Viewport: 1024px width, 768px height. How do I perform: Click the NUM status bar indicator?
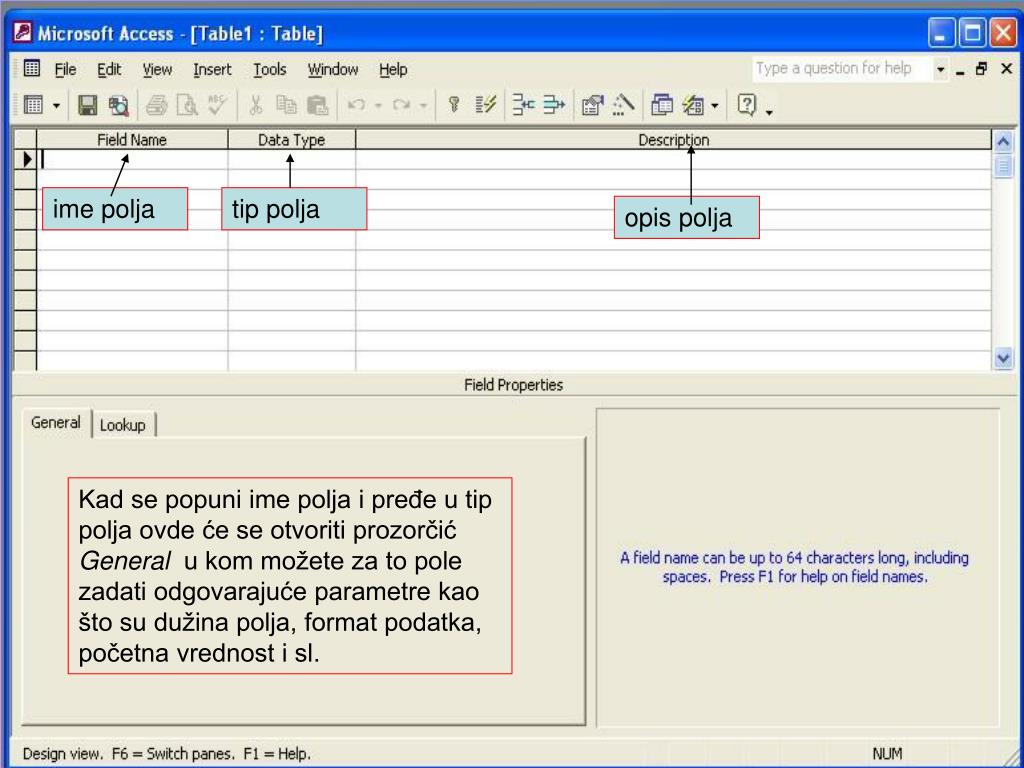887,754
